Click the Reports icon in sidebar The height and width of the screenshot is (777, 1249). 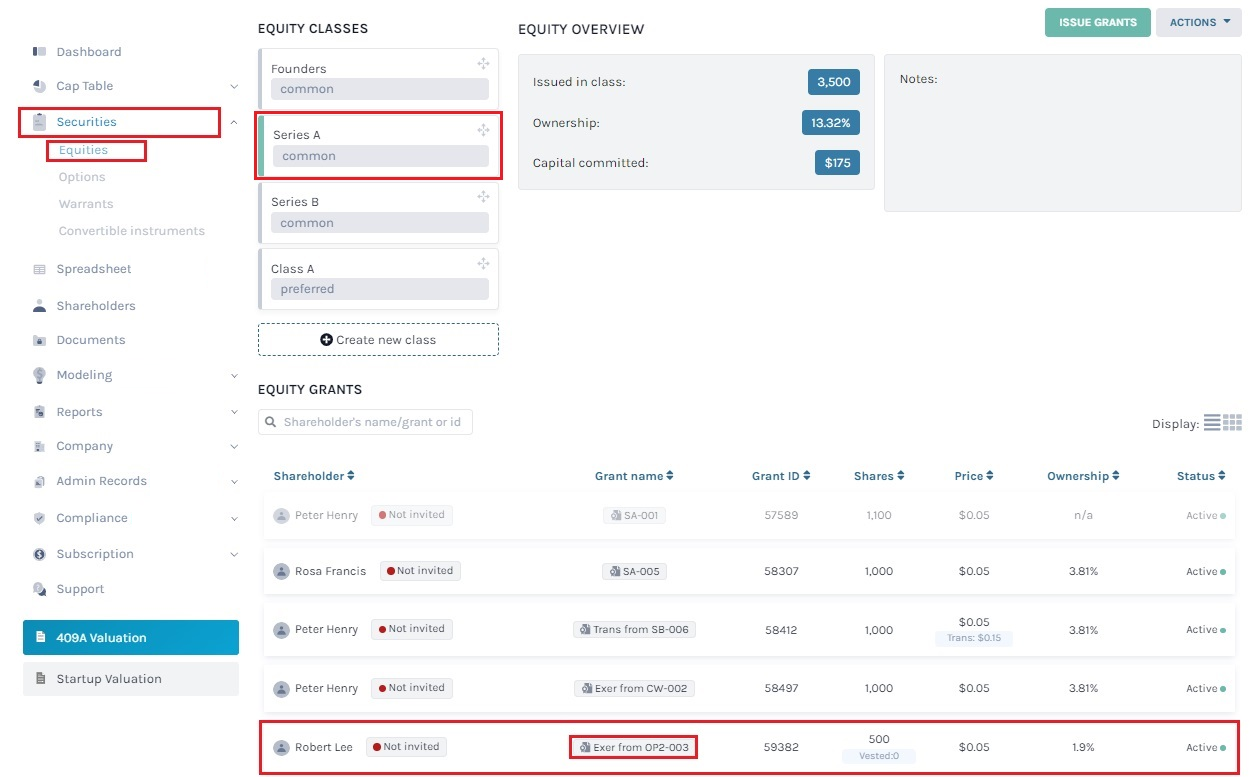(x=39, y=412)
